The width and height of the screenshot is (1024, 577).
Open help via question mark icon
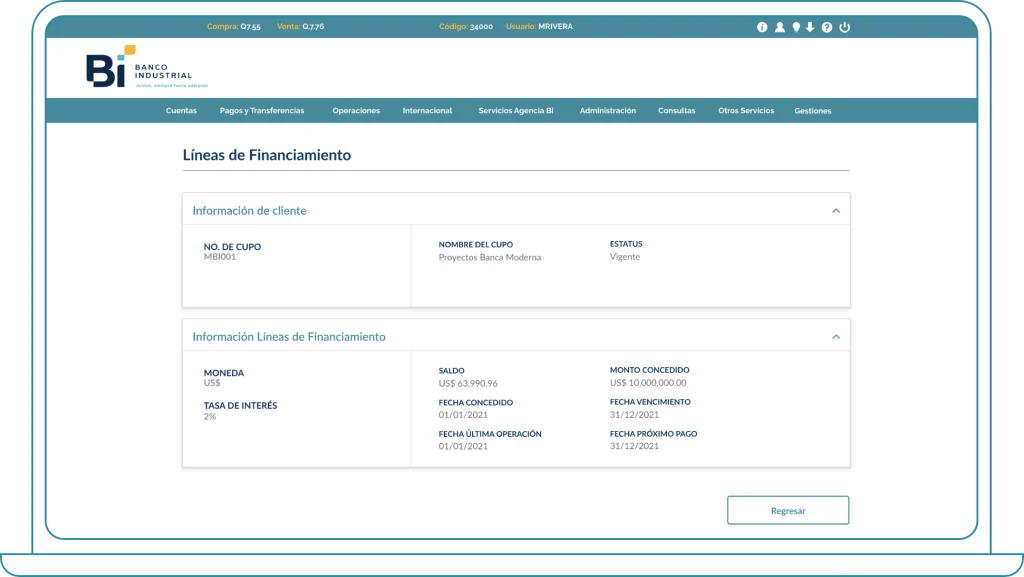827,27
